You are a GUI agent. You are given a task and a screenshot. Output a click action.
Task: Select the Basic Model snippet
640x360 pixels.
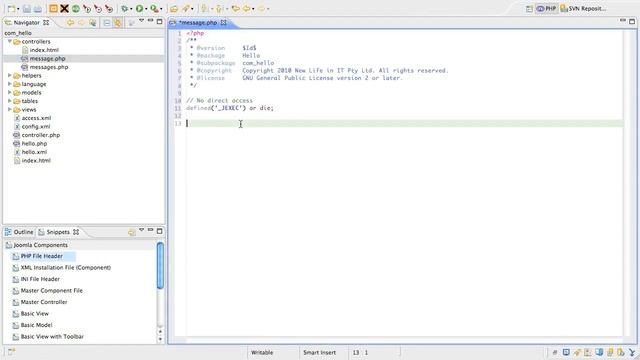click(36, 325)
